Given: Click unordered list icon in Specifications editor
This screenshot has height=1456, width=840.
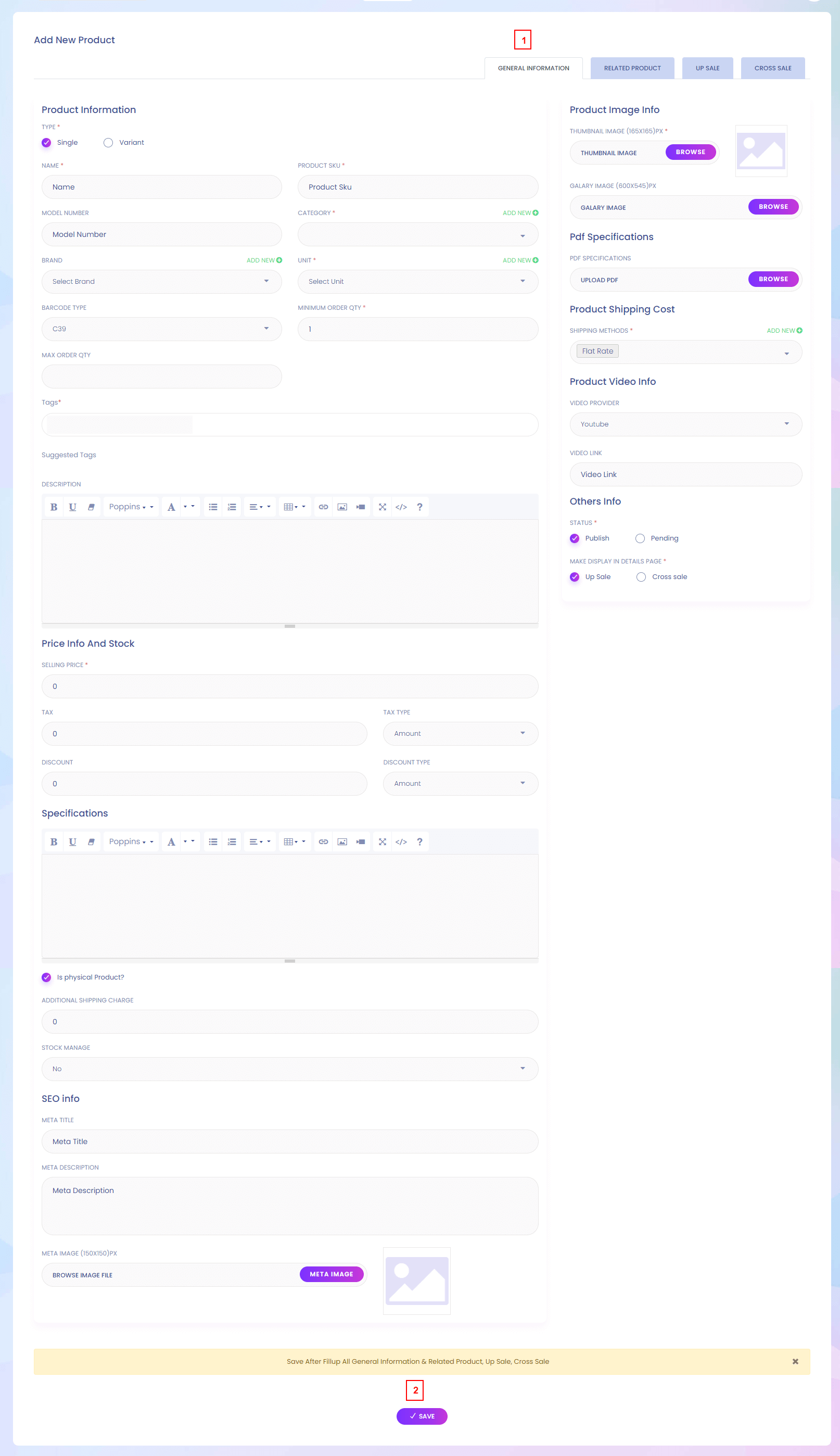Looking at the screenshot, I should (213, 842).
